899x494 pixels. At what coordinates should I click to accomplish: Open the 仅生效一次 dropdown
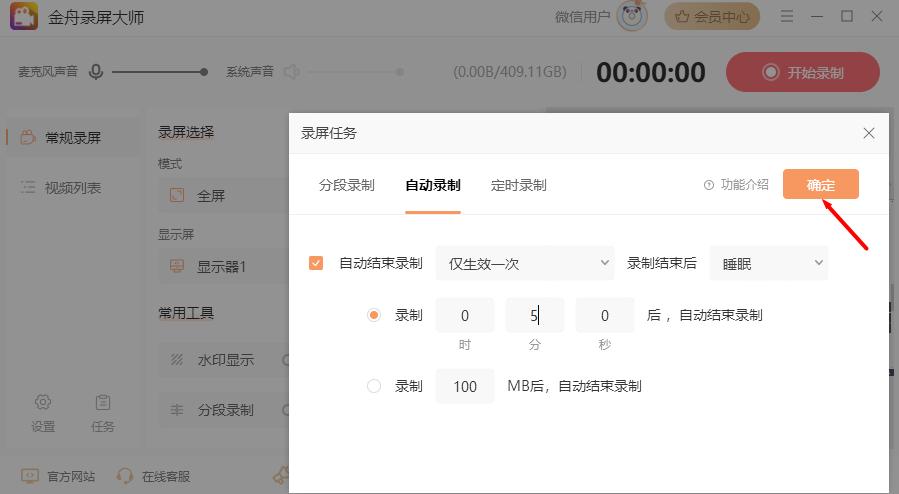[x=525, y=263]
